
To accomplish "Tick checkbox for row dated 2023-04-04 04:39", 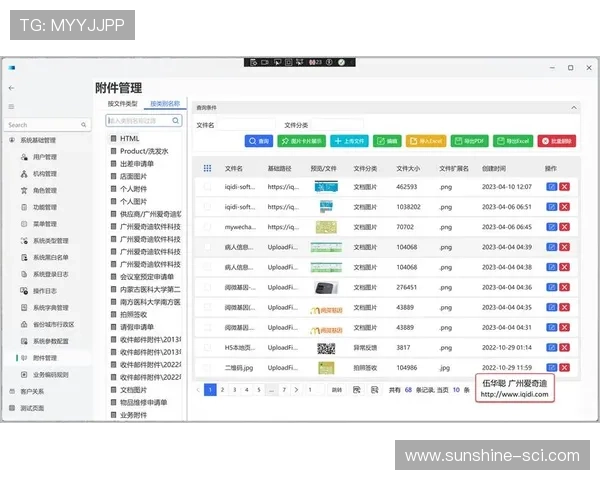I will point(207,247).
